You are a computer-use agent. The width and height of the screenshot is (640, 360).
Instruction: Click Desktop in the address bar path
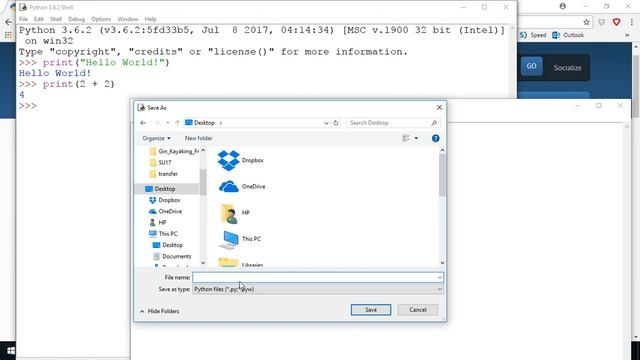[x=204, y=123]
